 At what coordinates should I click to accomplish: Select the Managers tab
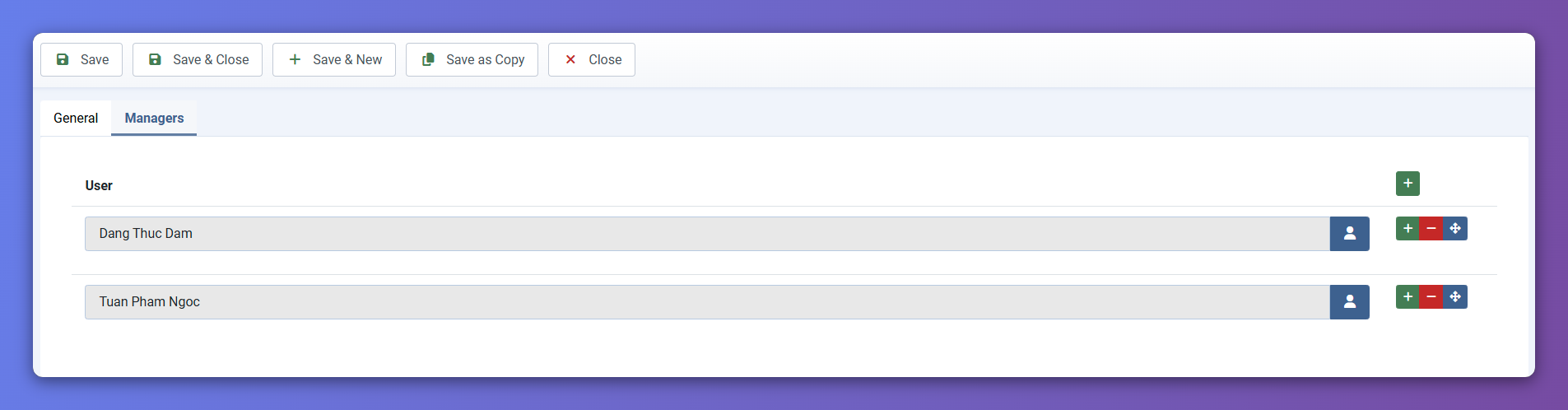154,118
